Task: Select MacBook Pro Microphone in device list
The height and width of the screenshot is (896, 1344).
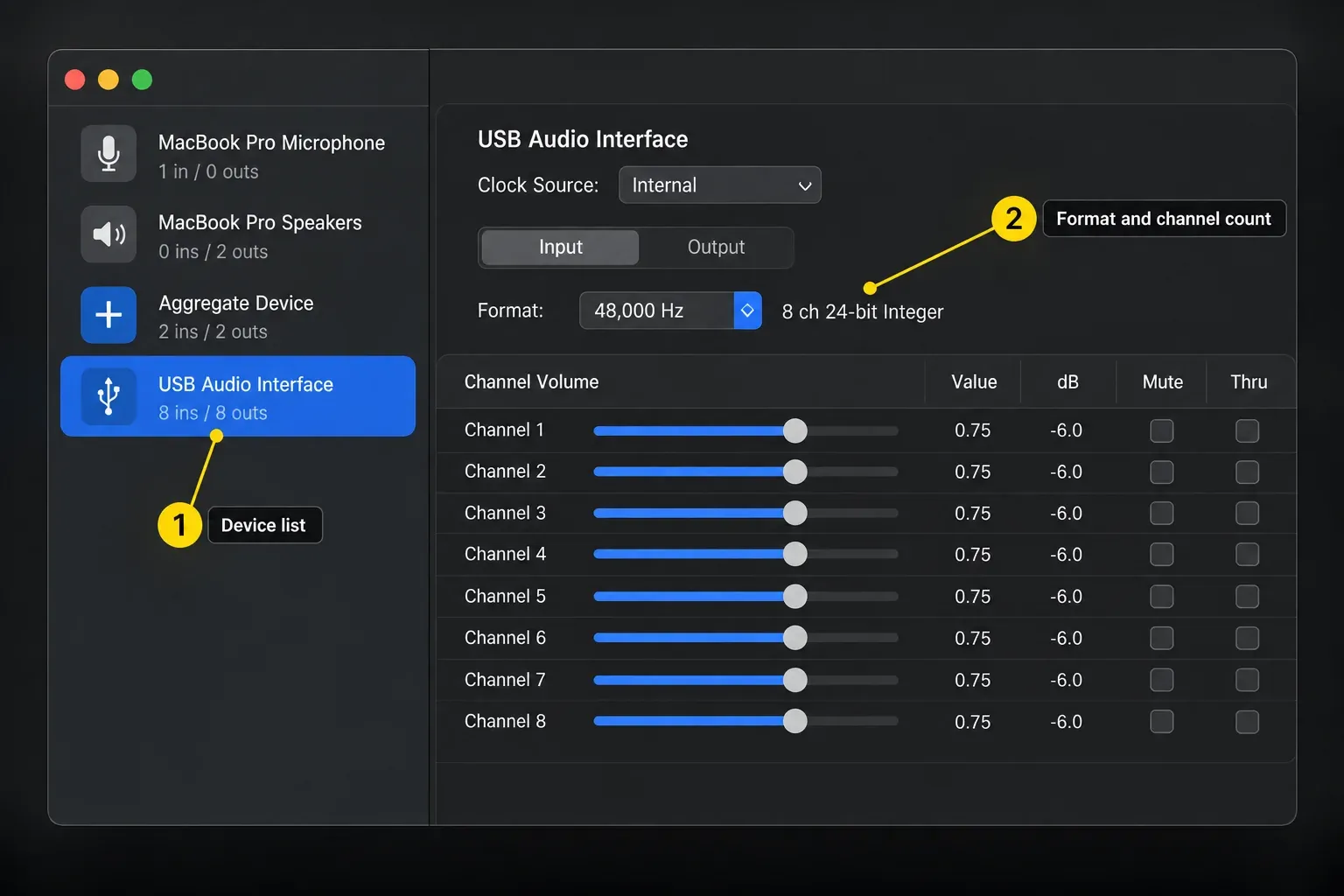Action: point(238,155)
